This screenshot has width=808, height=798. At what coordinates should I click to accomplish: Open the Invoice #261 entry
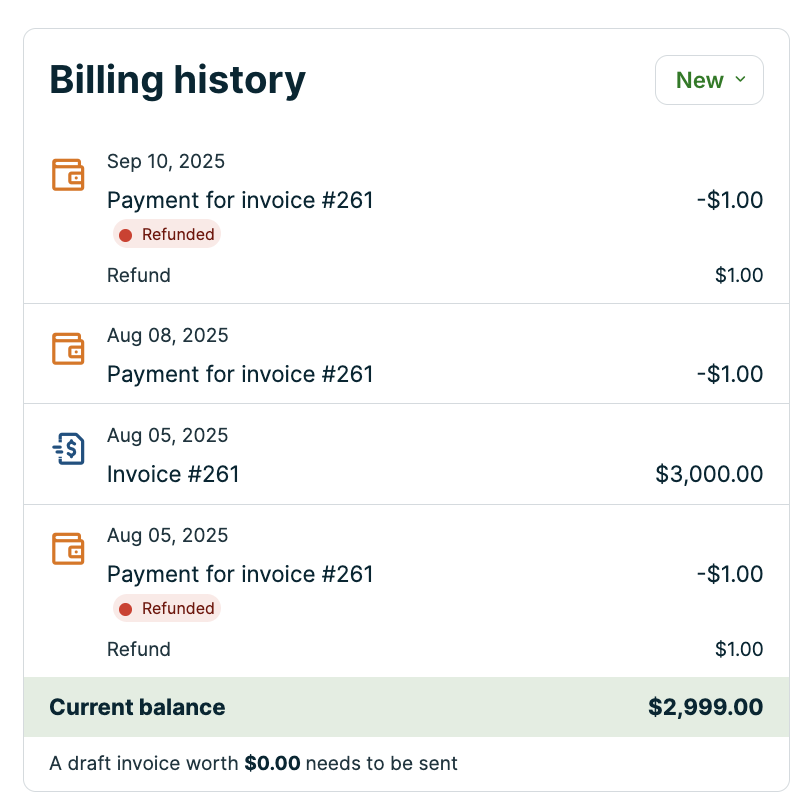pyautogui.click(x=173, y=474)
